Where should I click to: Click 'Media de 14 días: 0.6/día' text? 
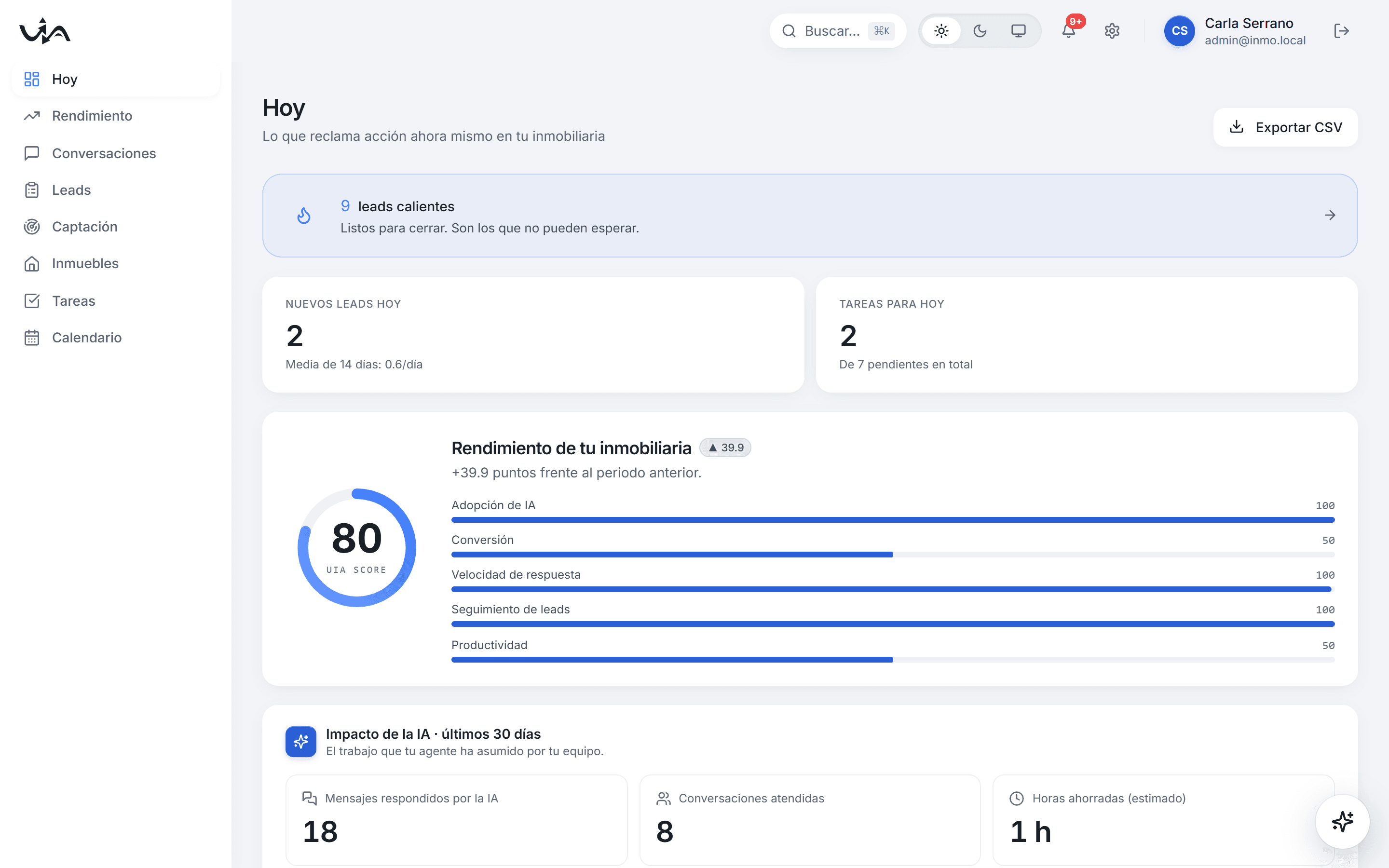(x=354, y=365)
